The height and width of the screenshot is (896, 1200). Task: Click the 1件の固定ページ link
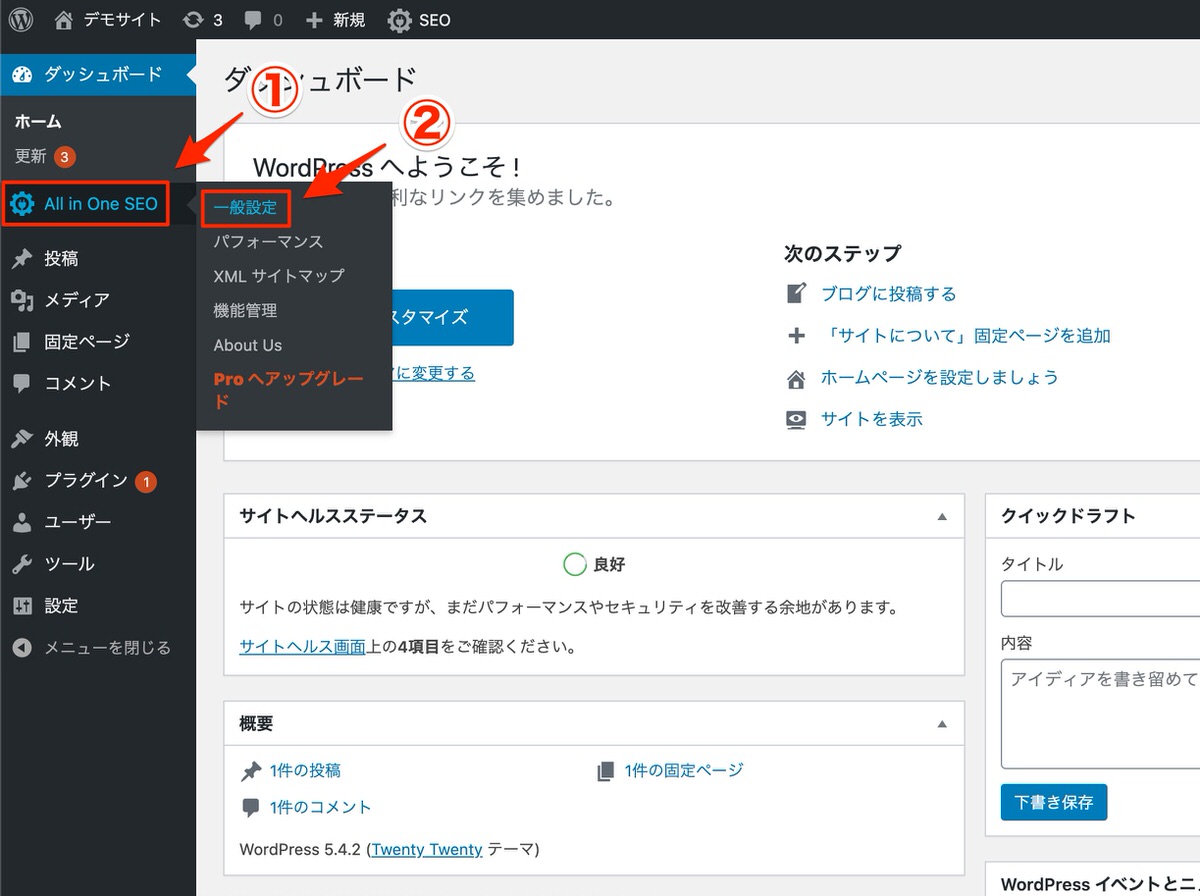684,771
